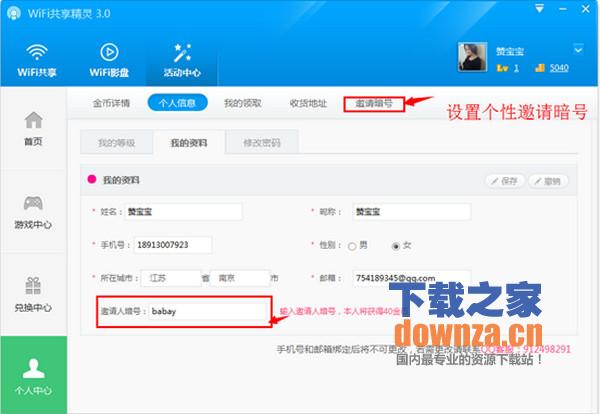Open the province dropdown showing 江苏
The height and width of the screenshot is (414, 600).
(171, 278)
